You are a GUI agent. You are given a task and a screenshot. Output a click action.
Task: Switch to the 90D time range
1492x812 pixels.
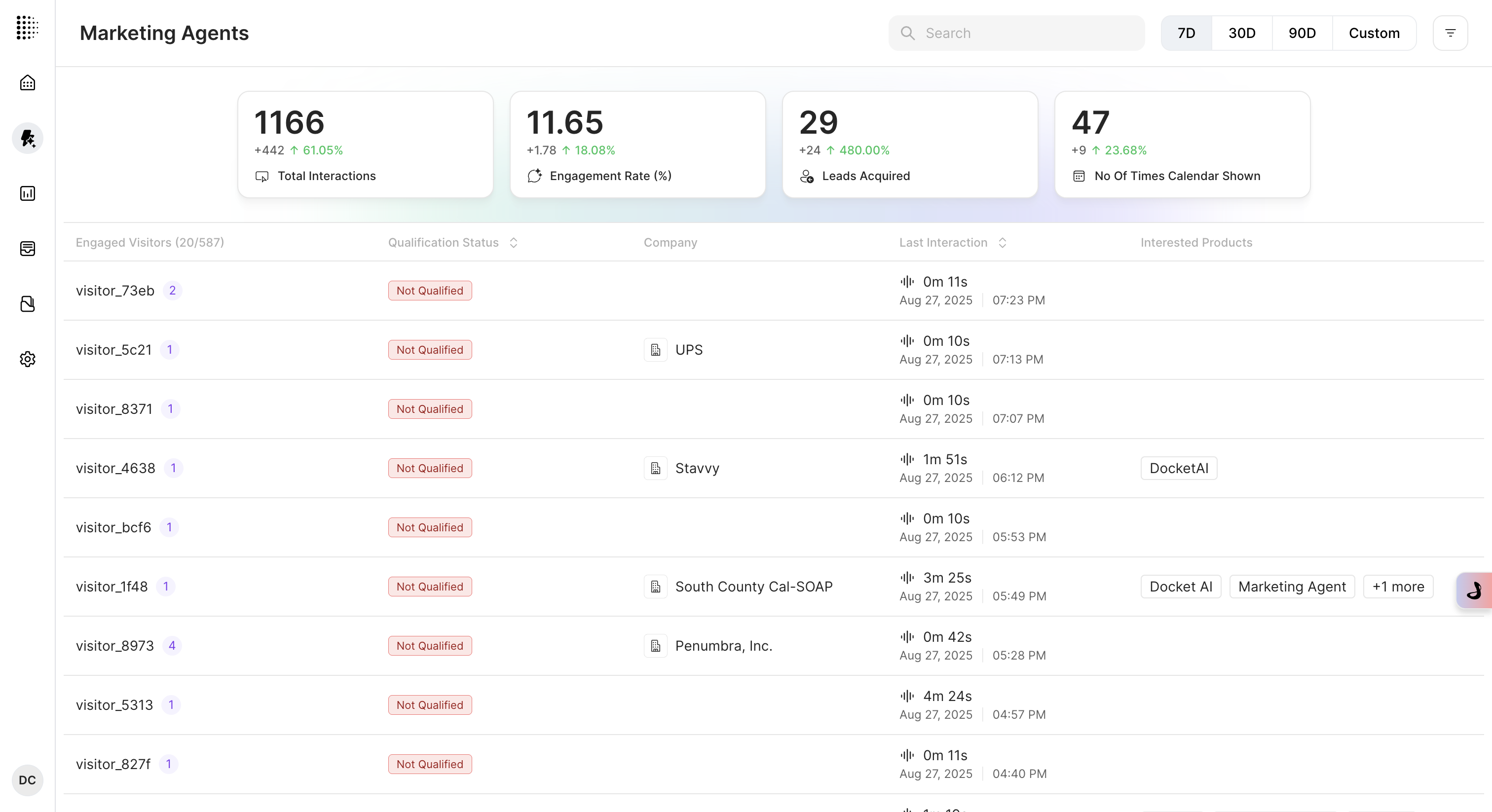1302,33
